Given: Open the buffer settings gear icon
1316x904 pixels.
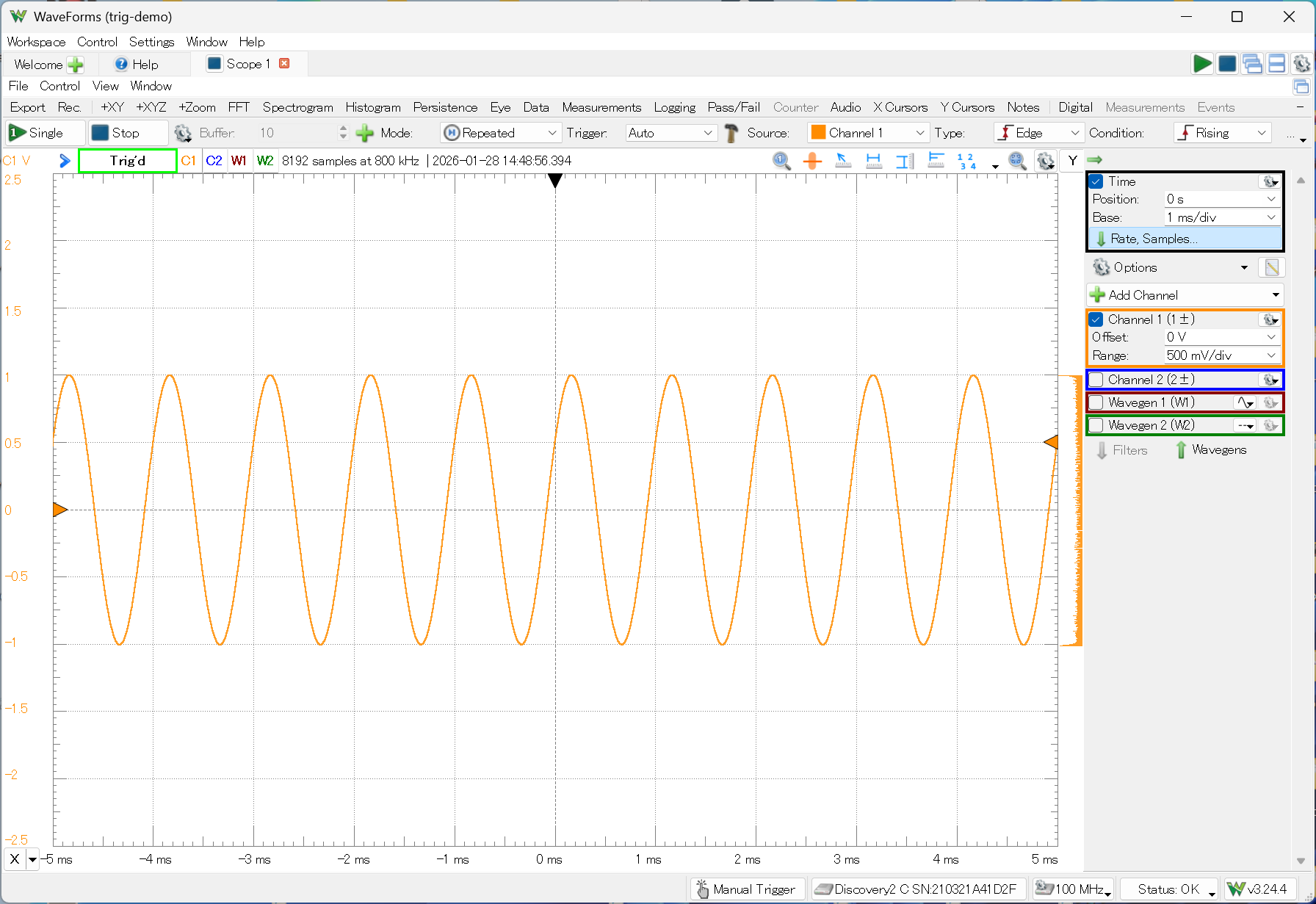Looking at the screenshot, I should pos(182,133).
